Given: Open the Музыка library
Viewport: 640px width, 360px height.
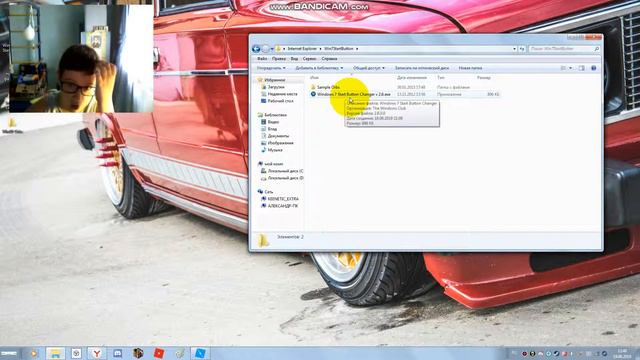Looking at the screenshot, I should (272, 150).
